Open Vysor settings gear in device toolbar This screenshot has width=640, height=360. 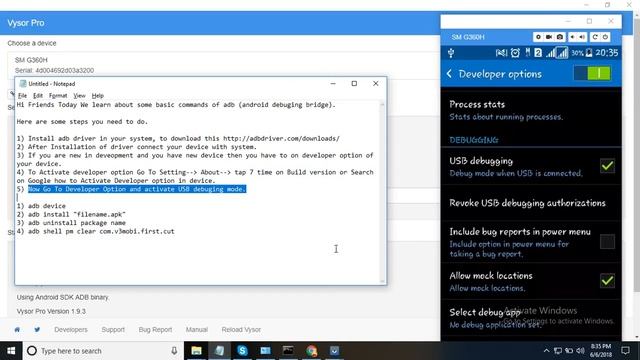coord(538,37)
